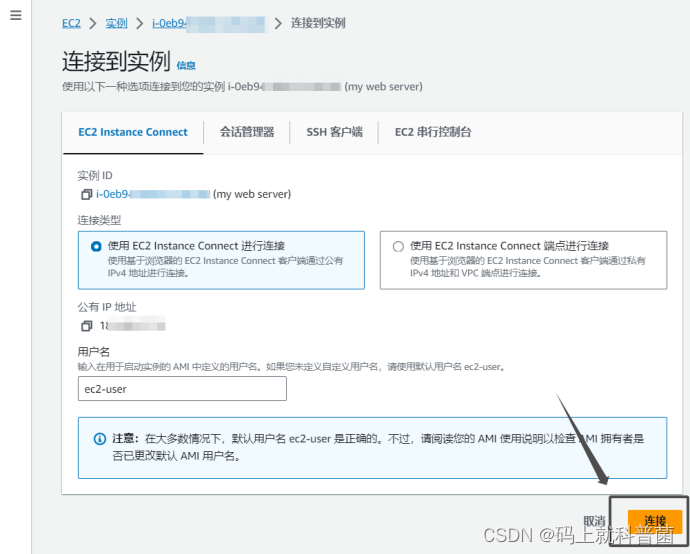This screenshot has width=690, height=554.
Task: Click the orange 连接 button
Action: (655, 521)
